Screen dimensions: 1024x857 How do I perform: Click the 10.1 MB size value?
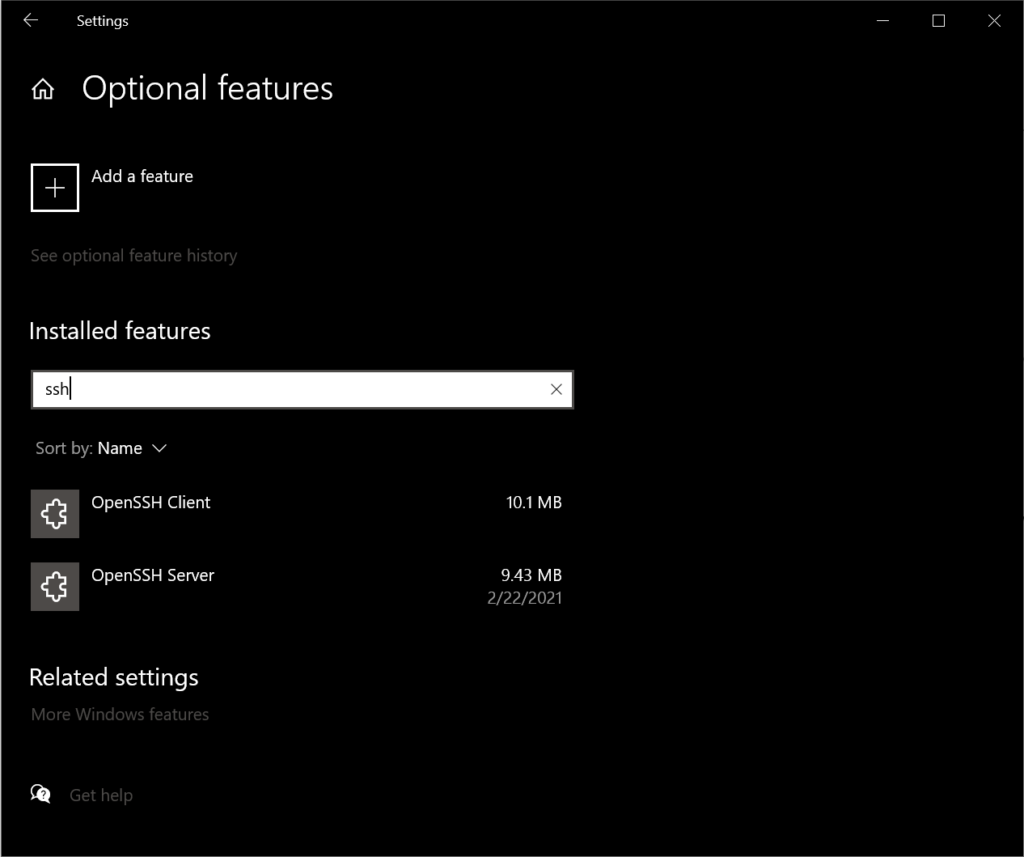pos(534,502)
